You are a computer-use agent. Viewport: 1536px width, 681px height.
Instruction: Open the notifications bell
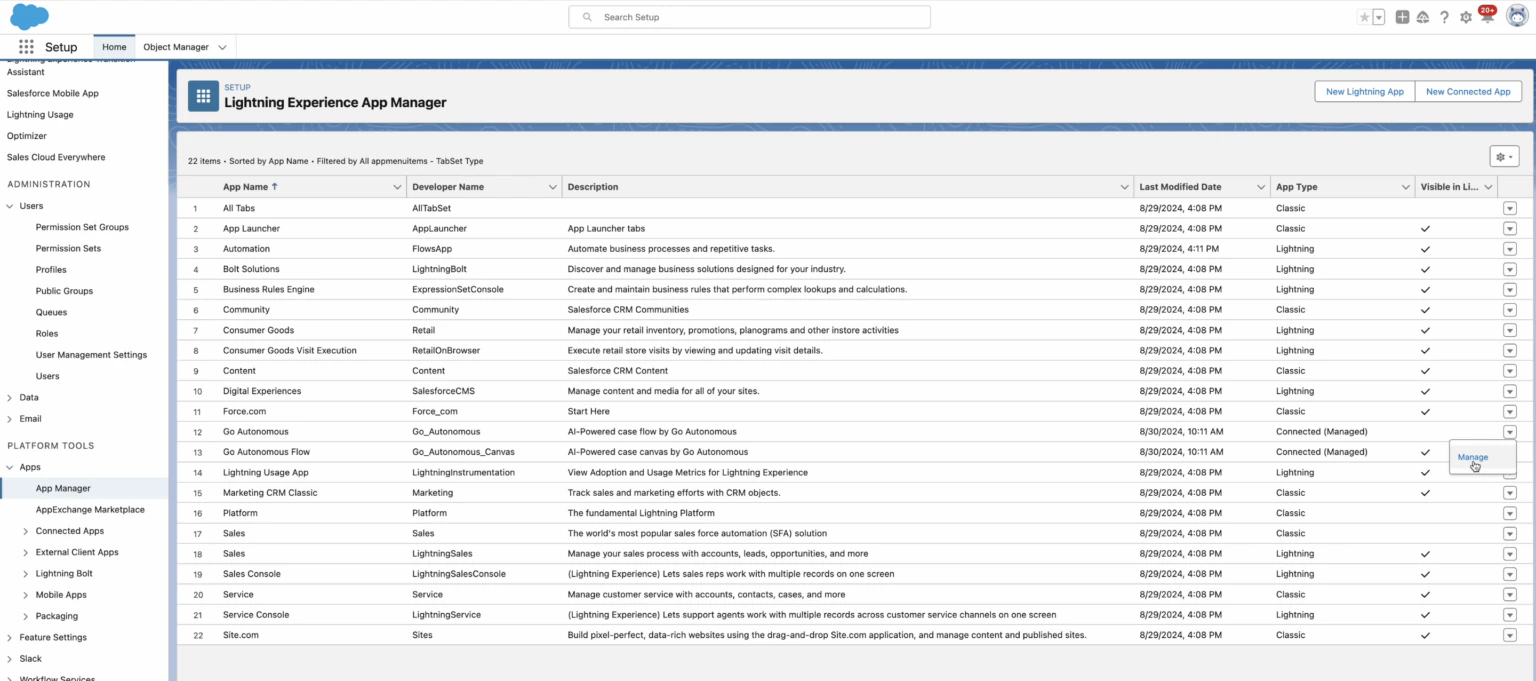pos(1487,17)
